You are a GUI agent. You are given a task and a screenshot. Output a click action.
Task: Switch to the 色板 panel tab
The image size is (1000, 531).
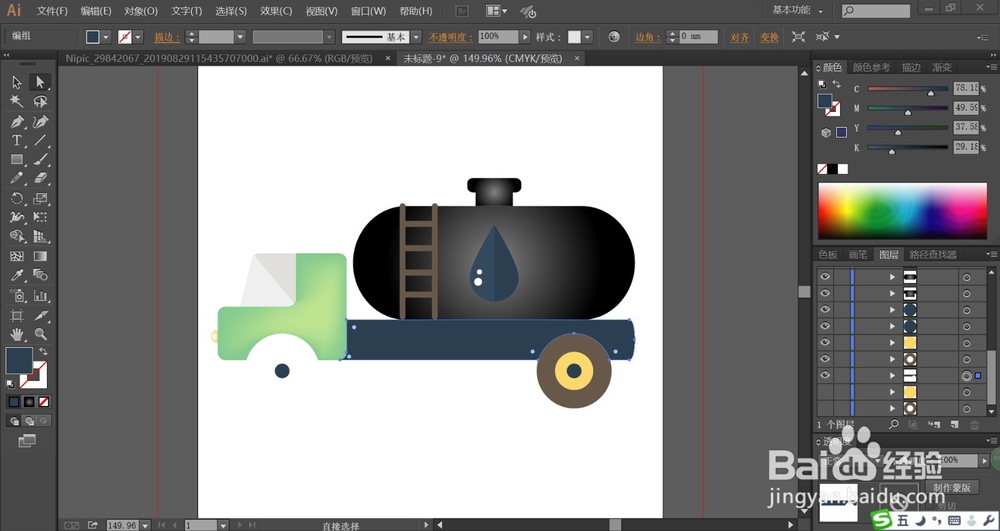(x=828, y=254)
